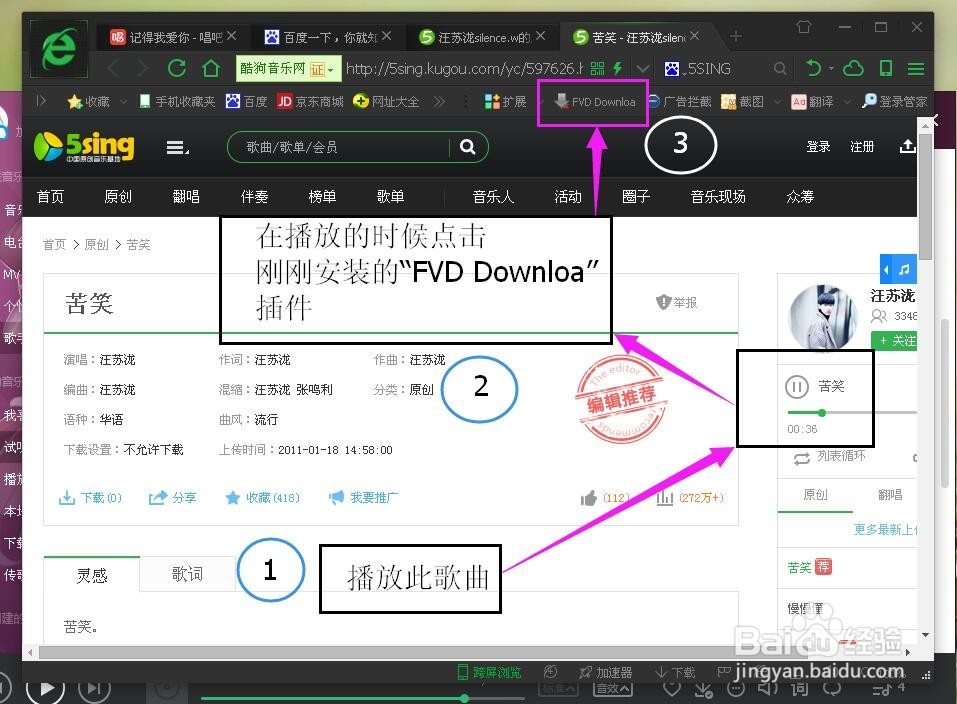Open the mobile phone icon in toolbar
The image size is (957, 704).
coord(886,68)
